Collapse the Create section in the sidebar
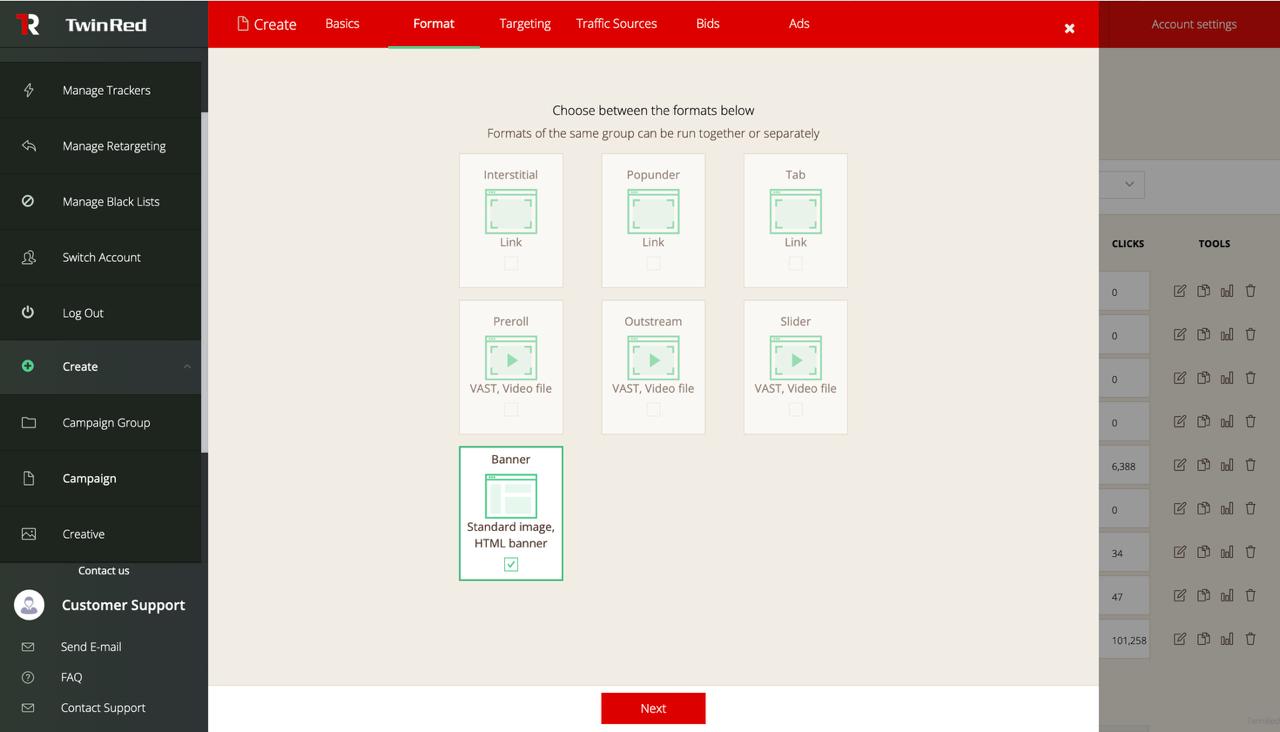1280x732 pixels. (x=186, y=366)
